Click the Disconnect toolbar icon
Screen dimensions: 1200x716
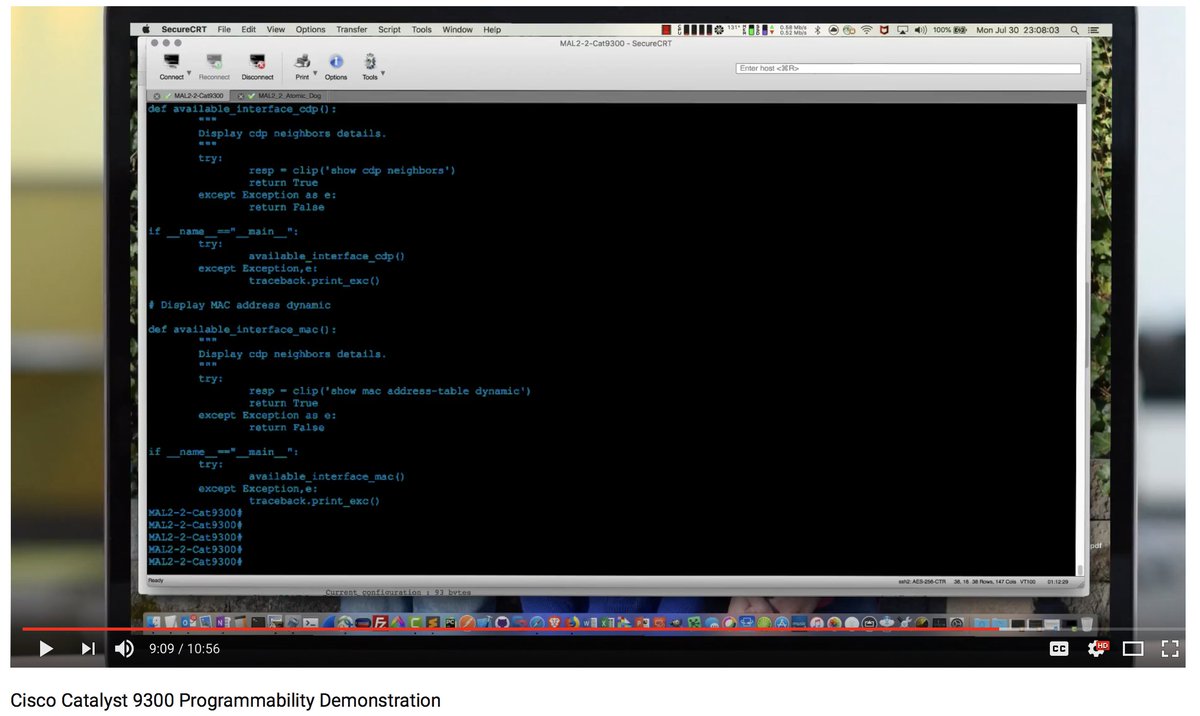click(x=257, y=67)
